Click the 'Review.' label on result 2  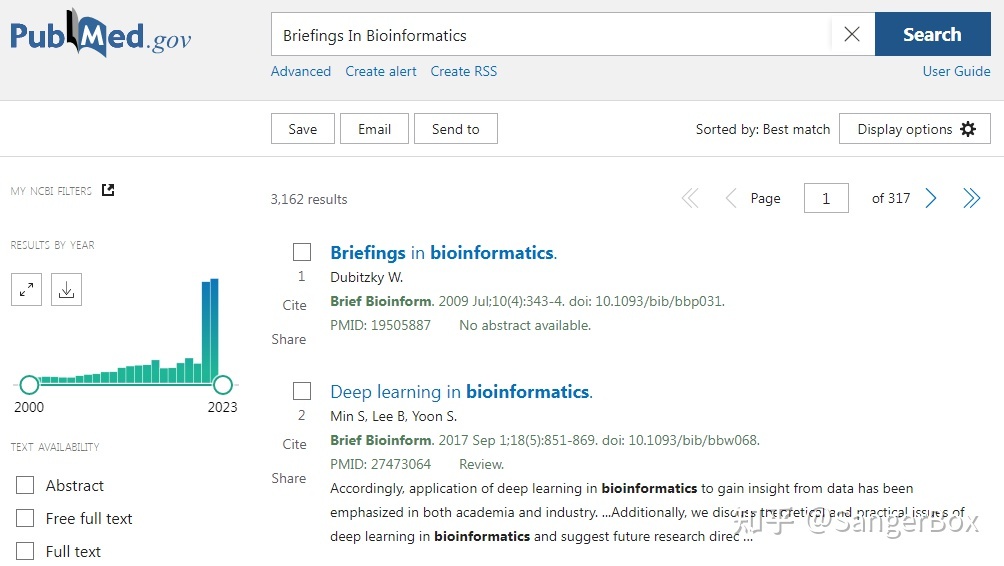point(482,464)
